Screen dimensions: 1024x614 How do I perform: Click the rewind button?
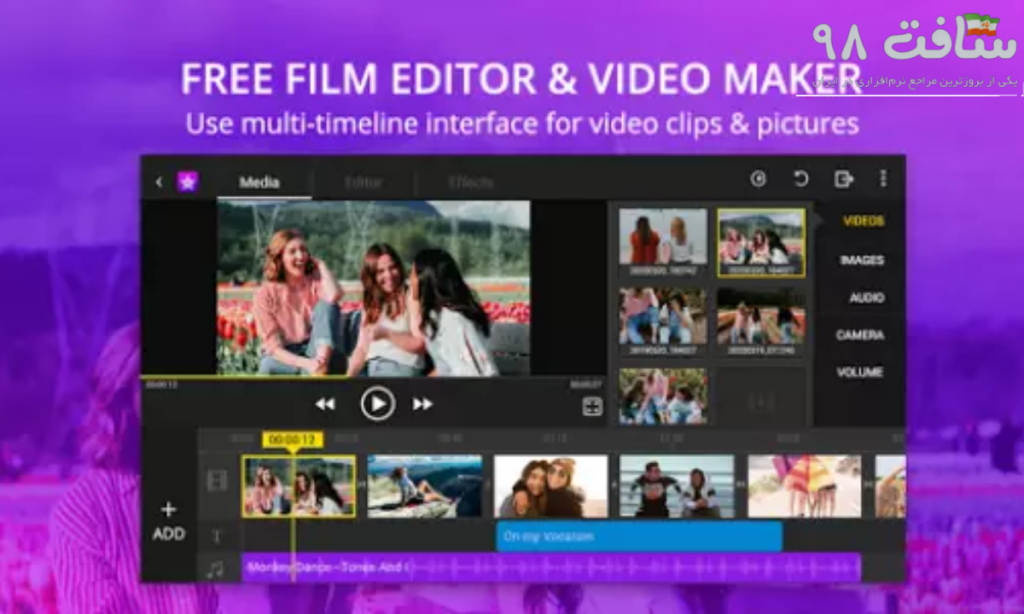tap(325, 404)
